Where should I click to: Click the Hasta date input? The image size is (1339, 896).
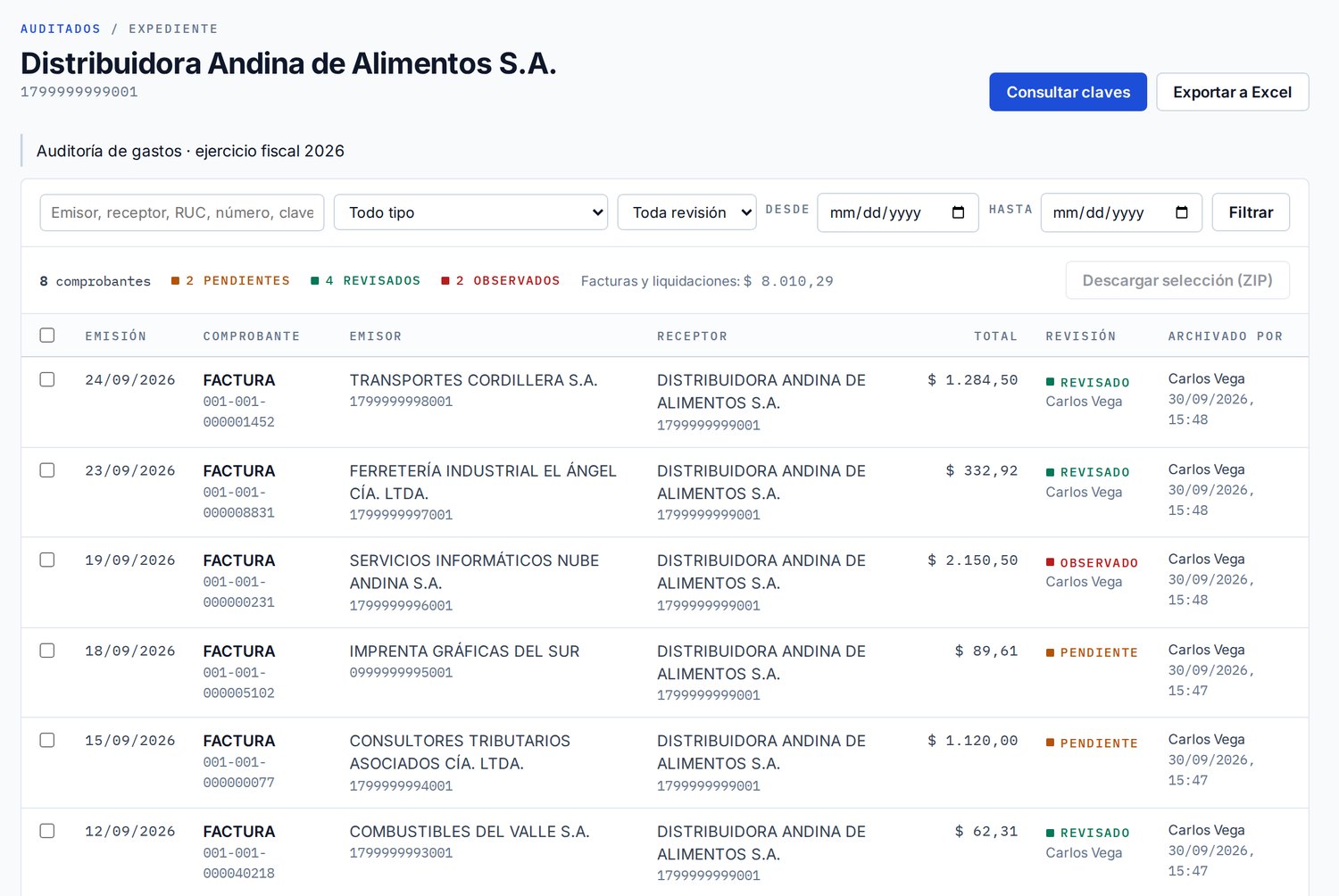tap(1121, 212)
